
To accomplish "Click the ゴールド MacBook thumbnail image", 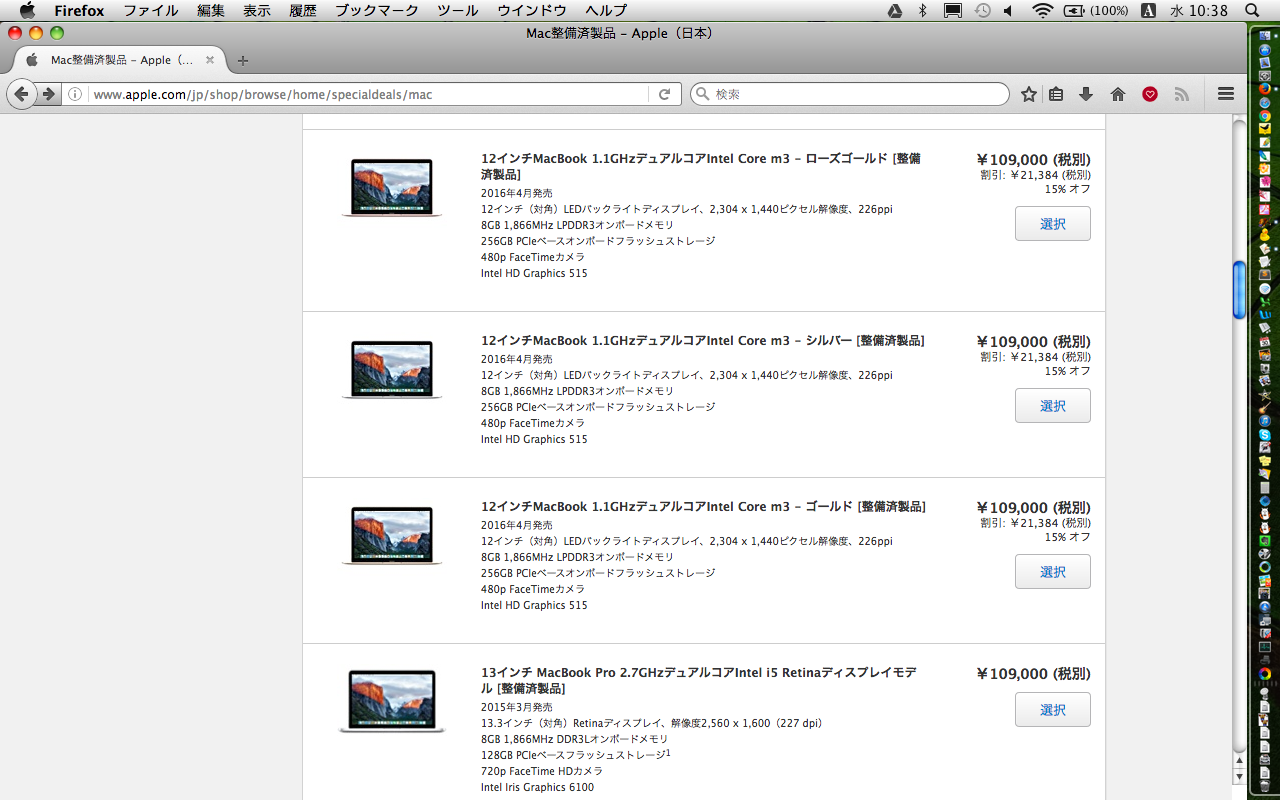I will click(391, 535).
